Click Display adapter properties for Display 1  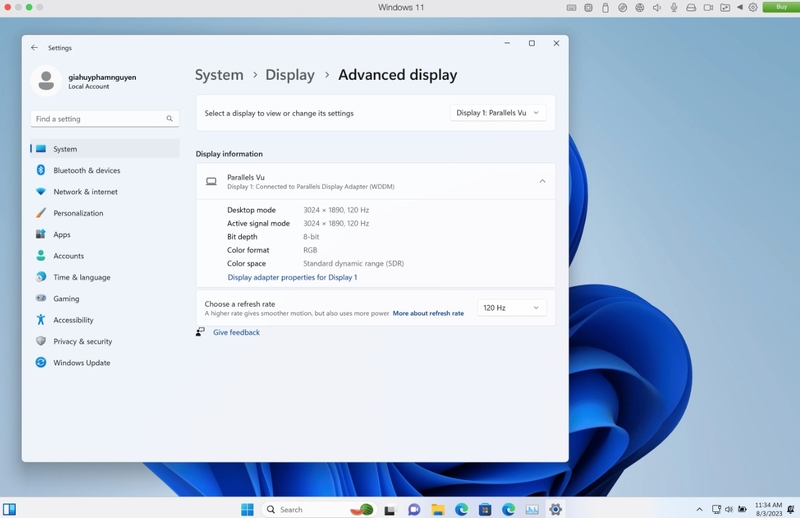click(292, 277)
